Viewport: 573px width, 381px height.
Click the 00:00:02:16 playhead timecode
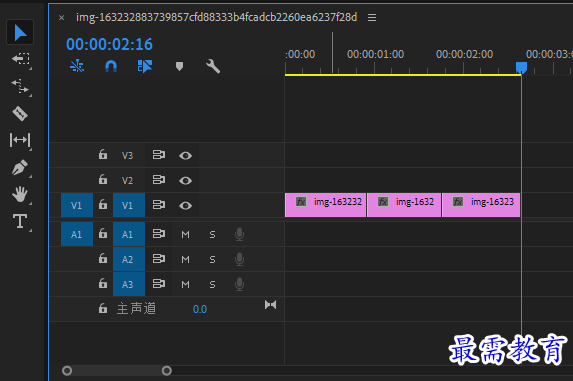click(109, 44)
